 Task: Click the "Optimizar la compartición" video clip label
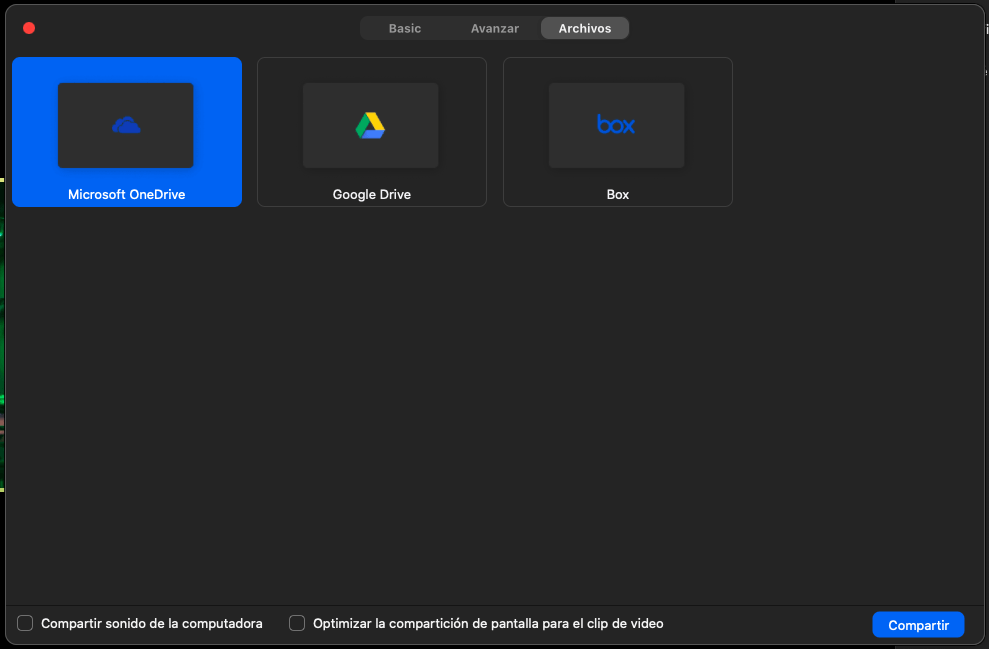point(488,624)
